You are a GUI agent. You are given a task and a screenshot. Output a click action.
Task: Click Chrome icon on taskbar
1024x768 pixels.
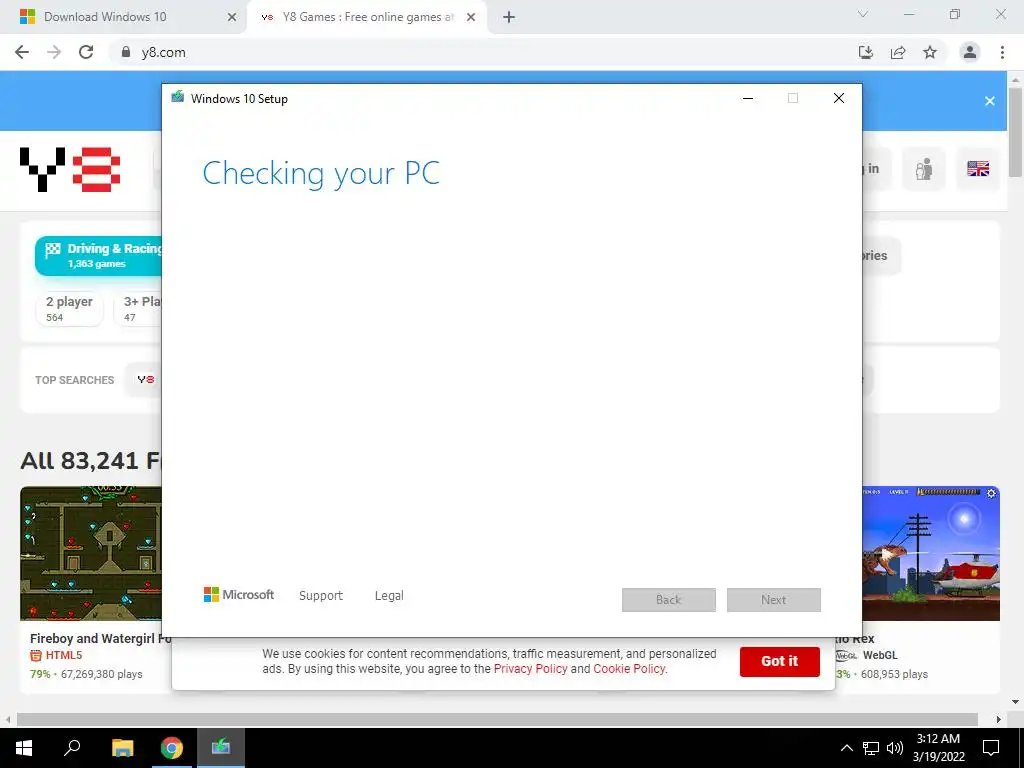click(x=172, y=748)
